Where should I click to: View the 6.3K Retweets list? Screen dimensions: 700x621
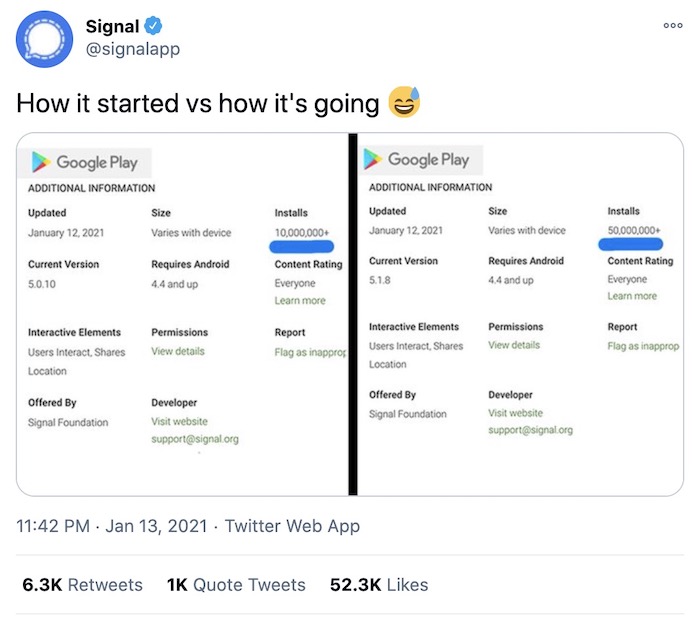pos(83,585)
